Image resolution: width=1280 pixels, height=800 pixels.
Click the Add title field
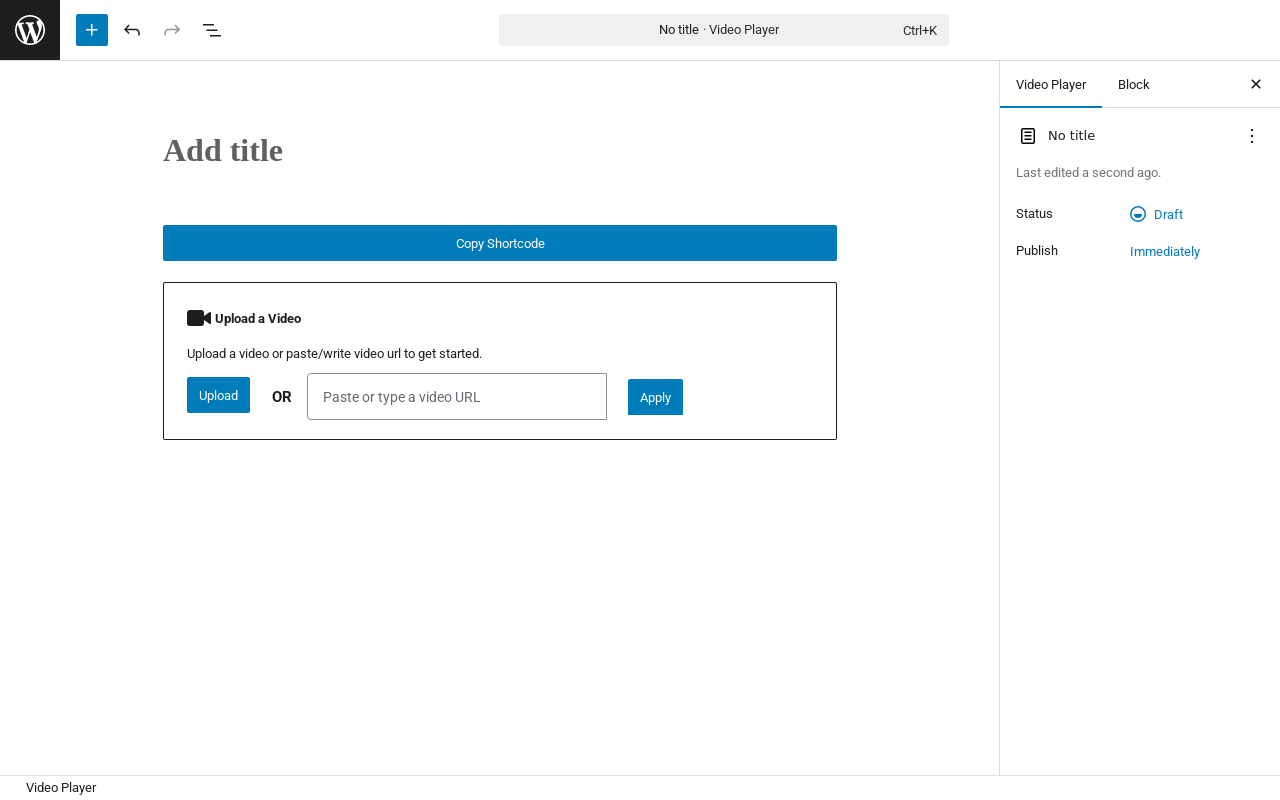click(x=500, y=151)
